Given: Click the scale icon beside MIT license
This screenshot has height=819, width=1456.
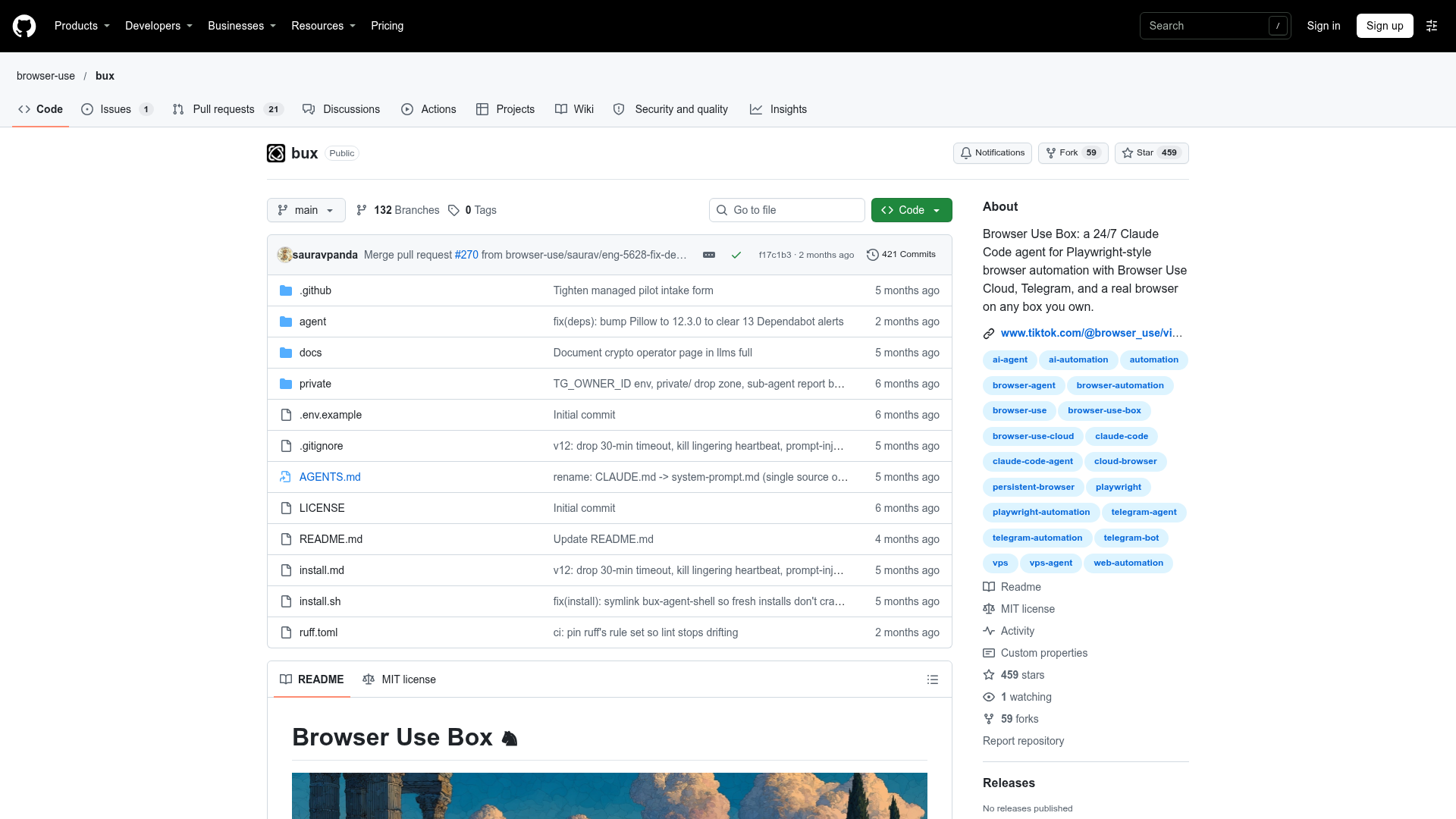Looking at the screenshot, I should 989,609.
